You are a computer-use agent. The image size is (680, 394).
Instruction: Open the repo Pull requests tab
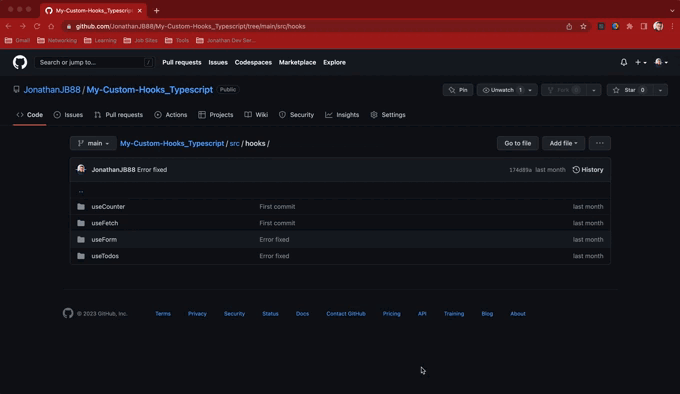118,115
